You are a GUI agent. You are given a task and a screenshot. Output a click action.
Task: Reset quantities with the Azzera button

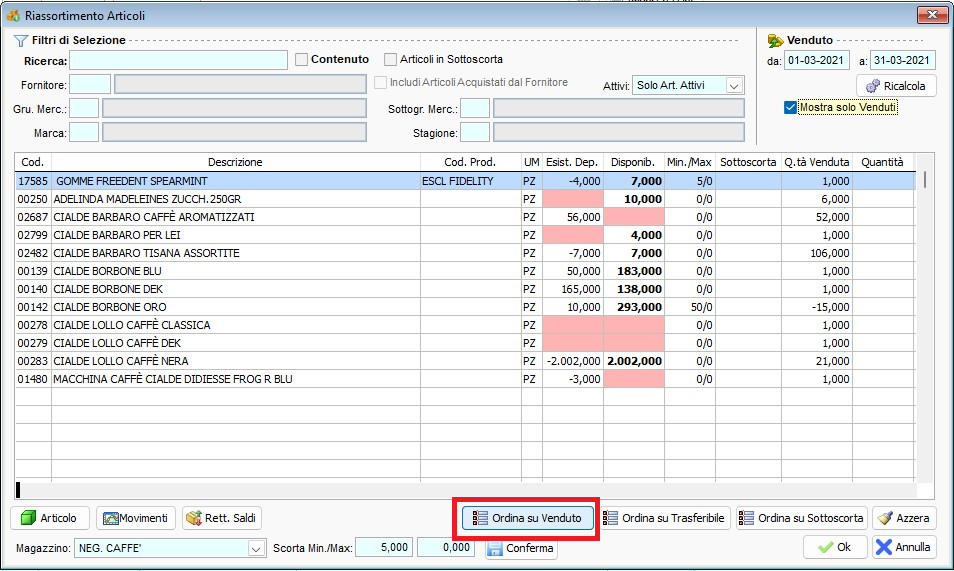(904, 518)
